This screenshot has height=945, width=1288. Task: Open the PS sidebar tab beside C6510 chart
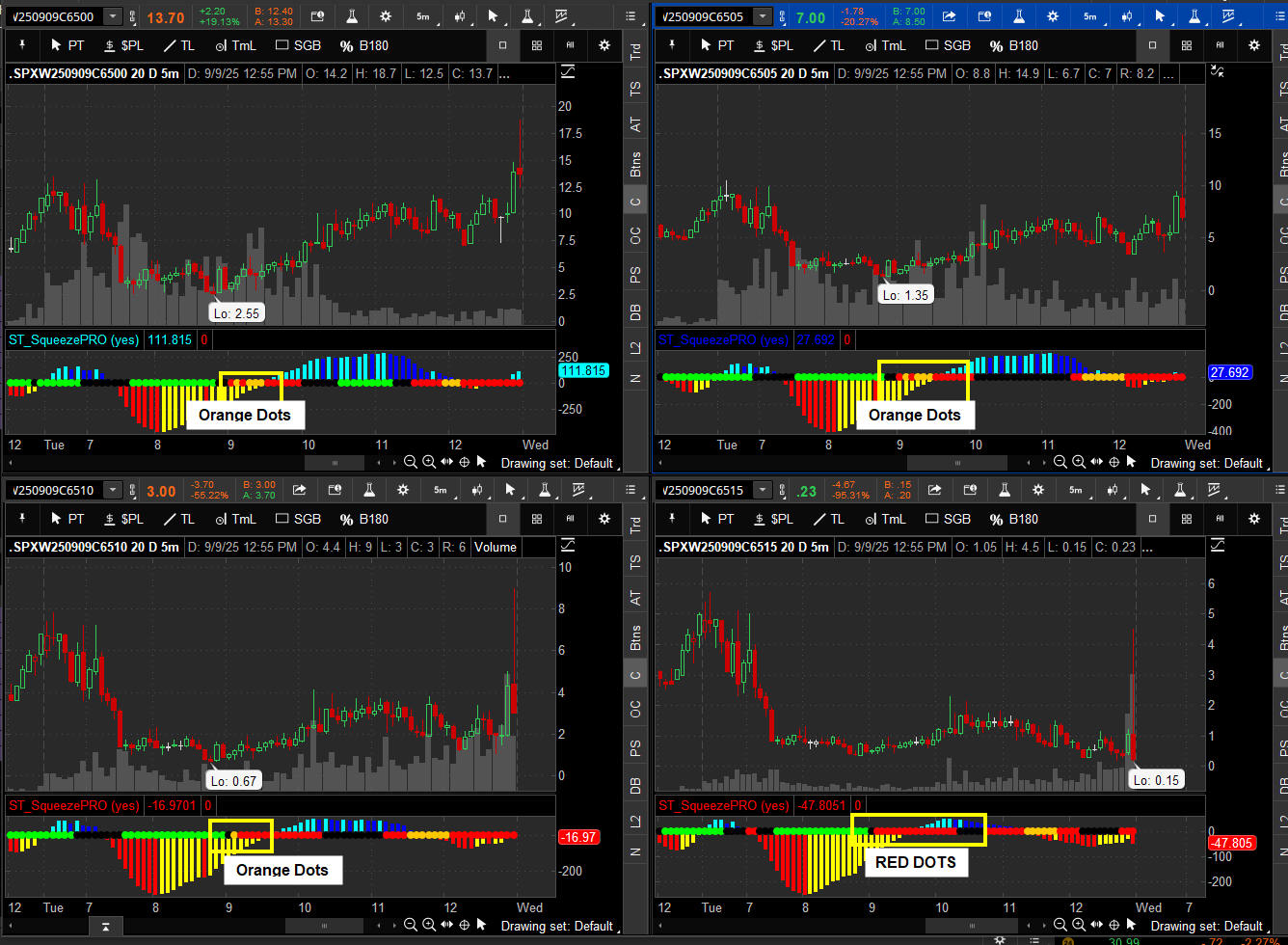tap(635, 747)
